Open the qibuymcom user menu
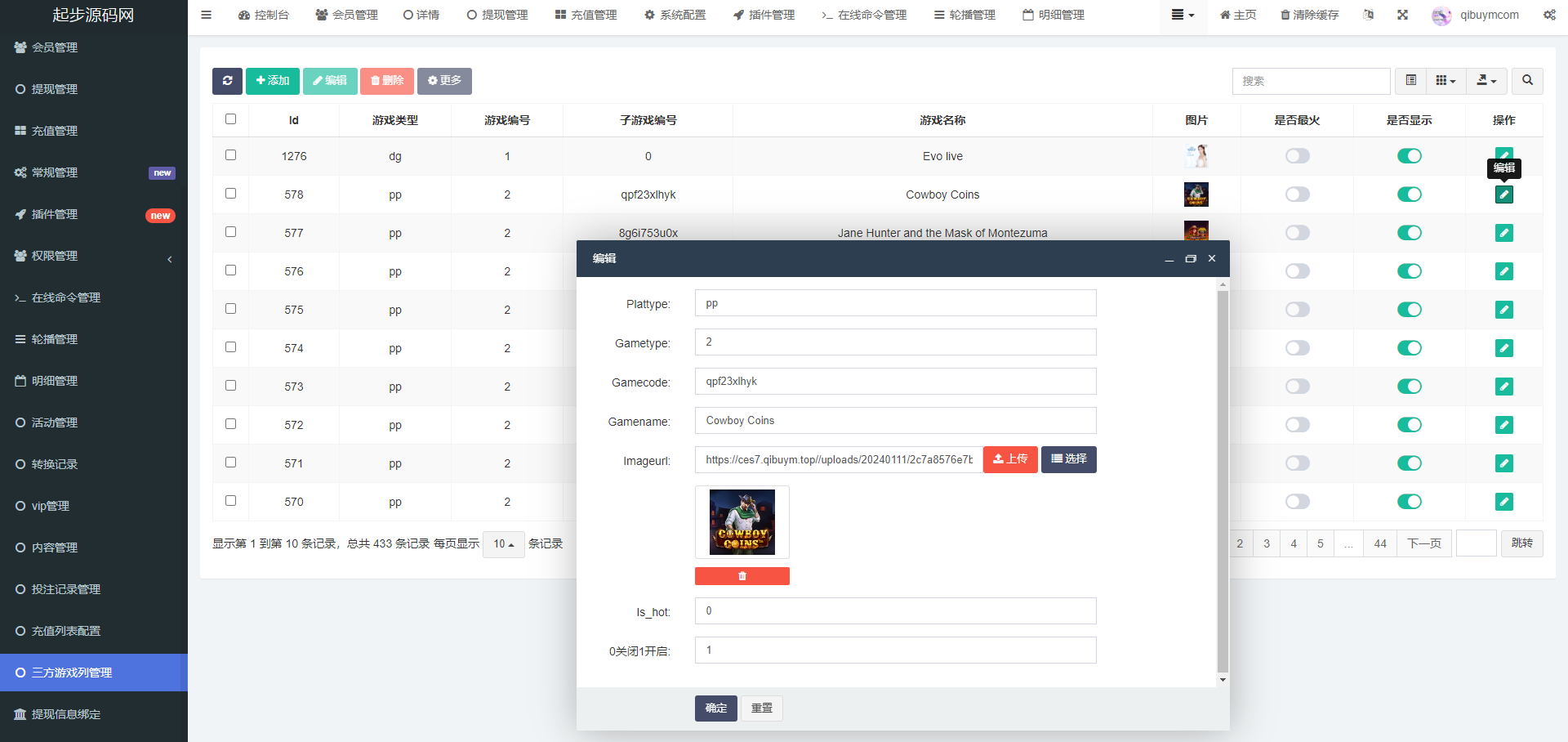Viewport: 1568px width, 742px height. (x=1476, y=15)
